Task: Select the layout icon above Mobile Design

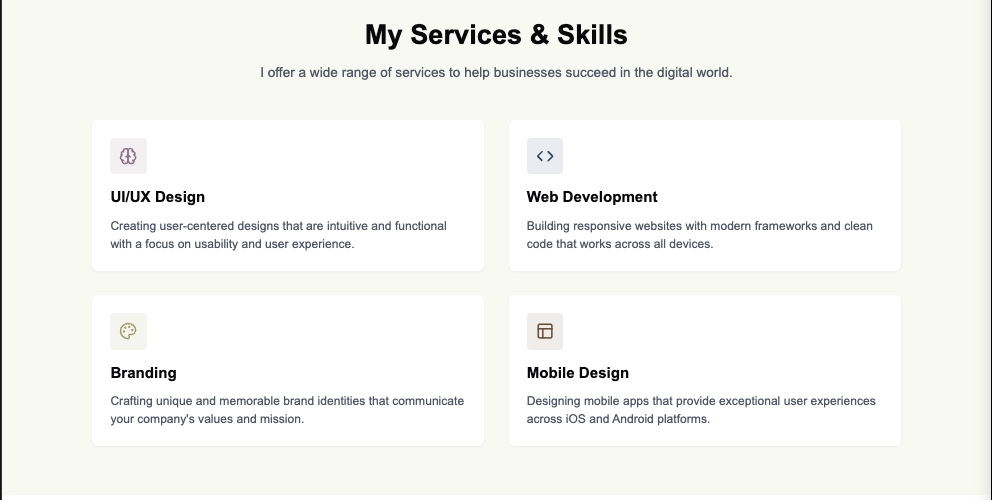Action: pyautogui.click(x=545, y=331)
